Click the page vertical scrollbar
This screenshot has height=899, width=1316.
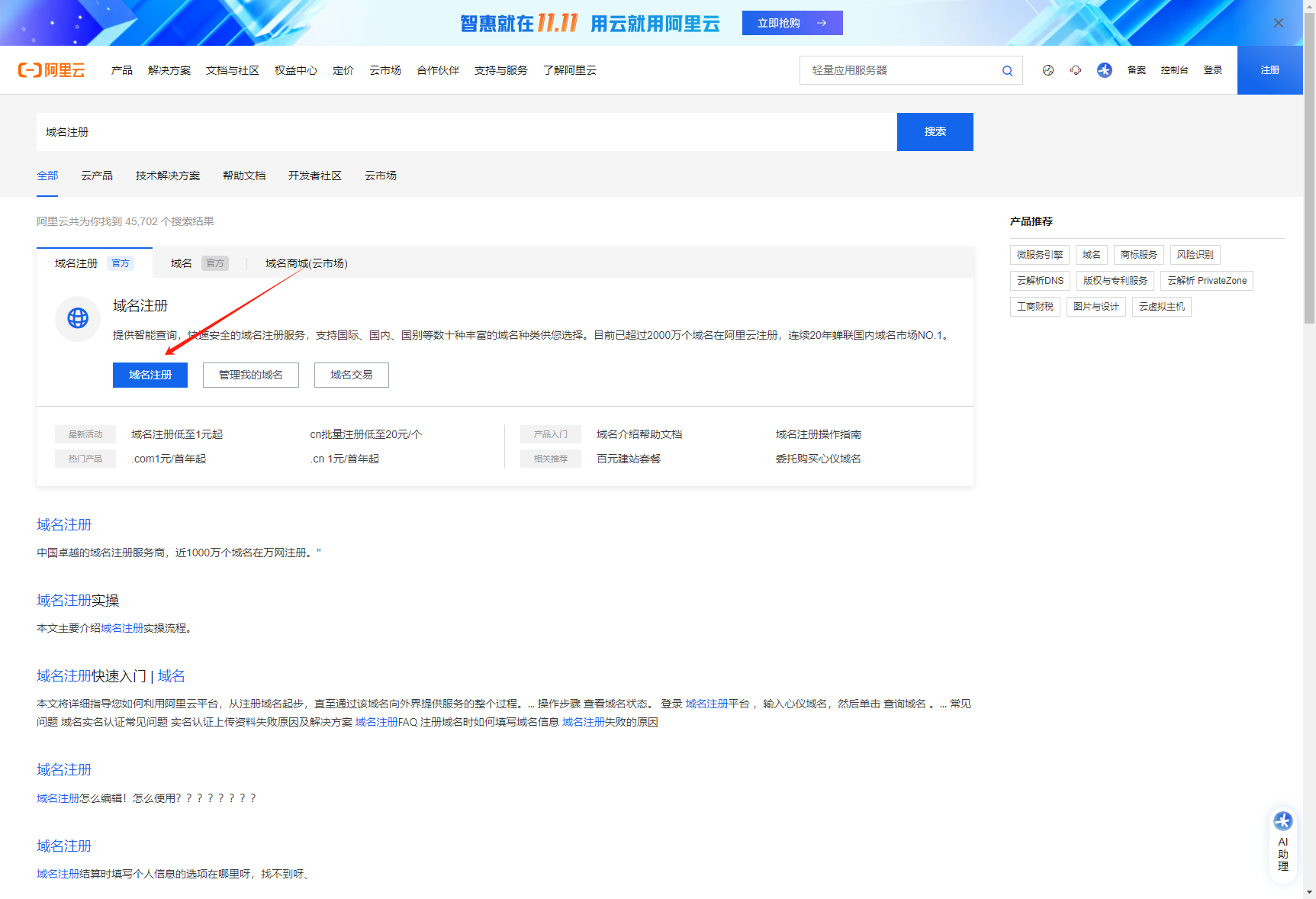[x=1309, y=168]
